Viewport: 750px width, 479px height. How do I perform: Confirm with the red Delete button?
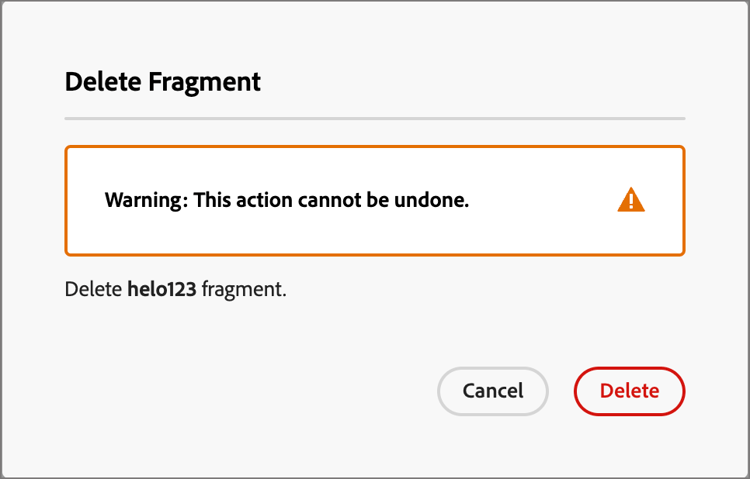click(629, 391)
